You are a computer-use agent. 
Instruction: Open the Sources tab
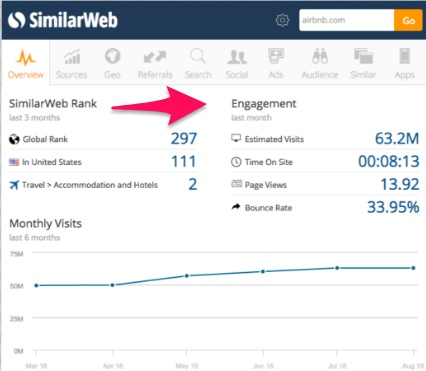click(71, 64)
